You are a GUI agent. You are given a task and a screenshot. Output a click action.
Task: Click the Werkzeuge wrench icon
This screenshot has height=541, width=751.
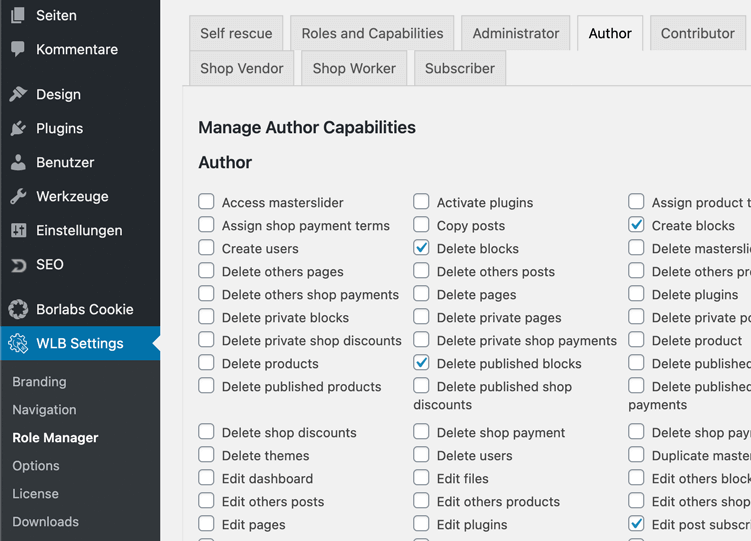[x=18, y=196]
